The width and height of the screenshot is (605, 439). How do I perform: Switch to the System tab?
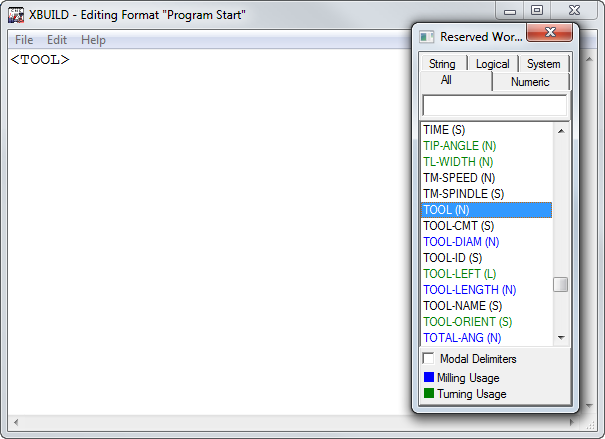click(544, 64)
